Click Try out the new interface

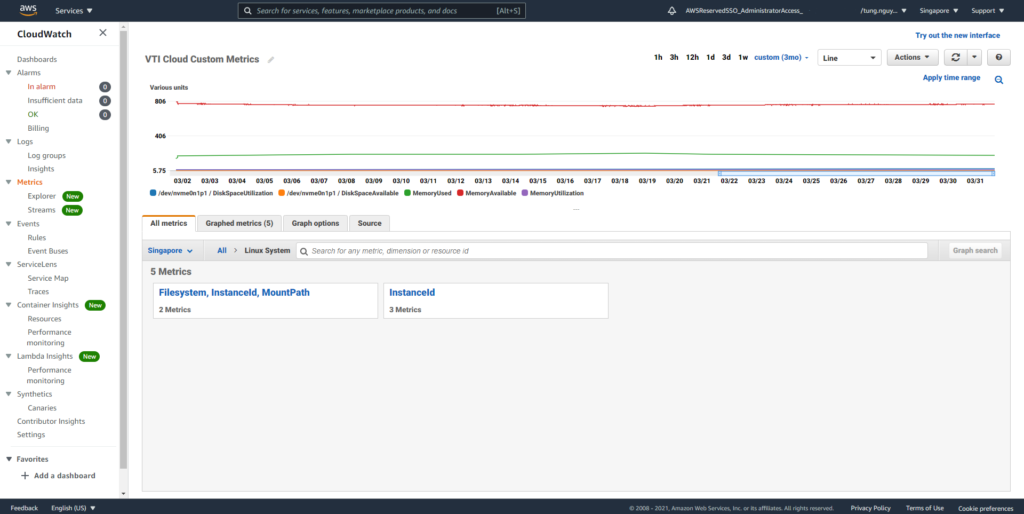pyautogui.click(x=957, y=35)
